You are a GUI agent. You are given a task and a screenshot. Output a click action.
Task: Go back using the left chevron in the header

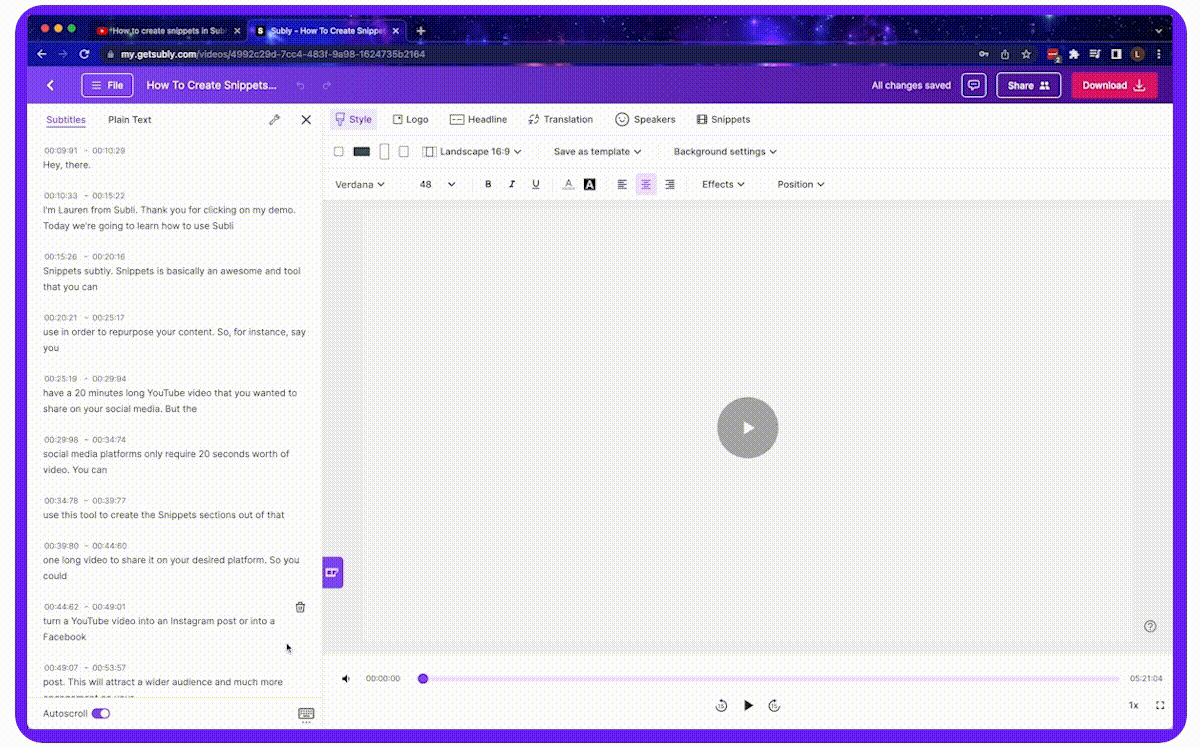click(51, 86)
